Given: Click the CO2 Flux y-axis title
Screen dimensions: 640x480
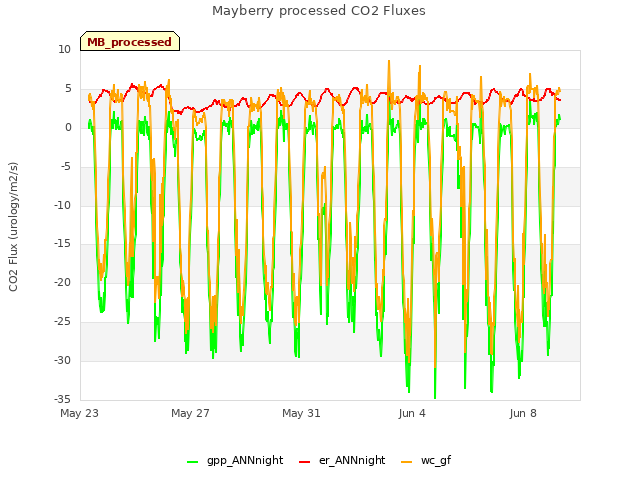Looking at the screenshot, I should 13,227.
